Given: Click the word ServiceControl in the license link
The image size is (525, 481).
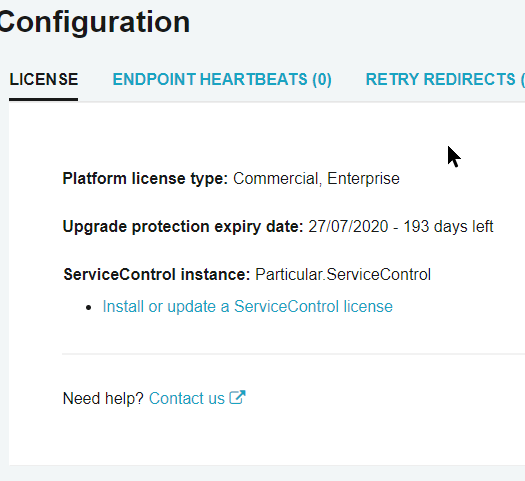Looking at the screenshot, I should click(x=286, y=307).
